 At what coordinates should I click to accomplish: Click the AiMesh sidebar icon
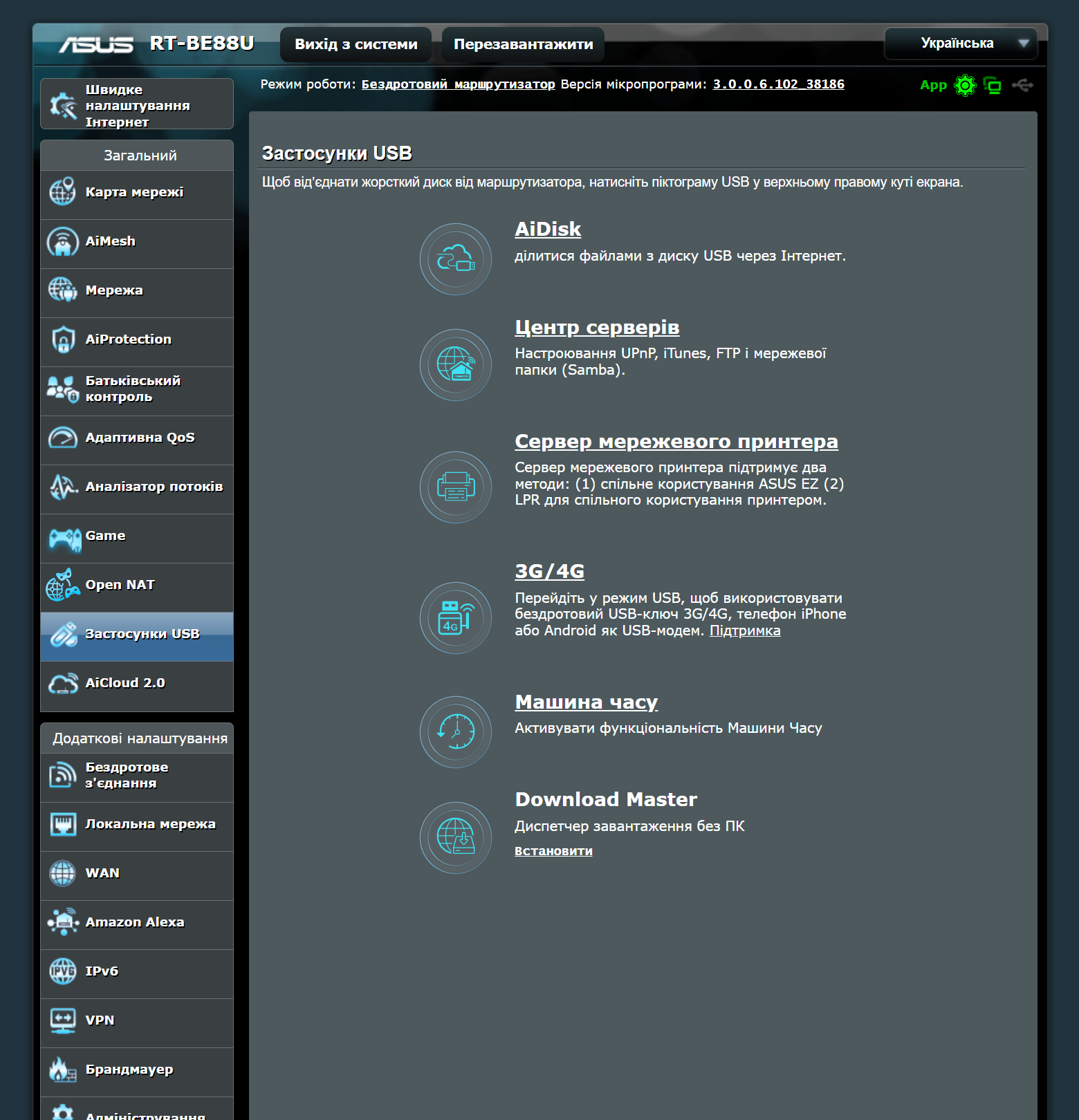pyautogui.click(x=63, y=241)
